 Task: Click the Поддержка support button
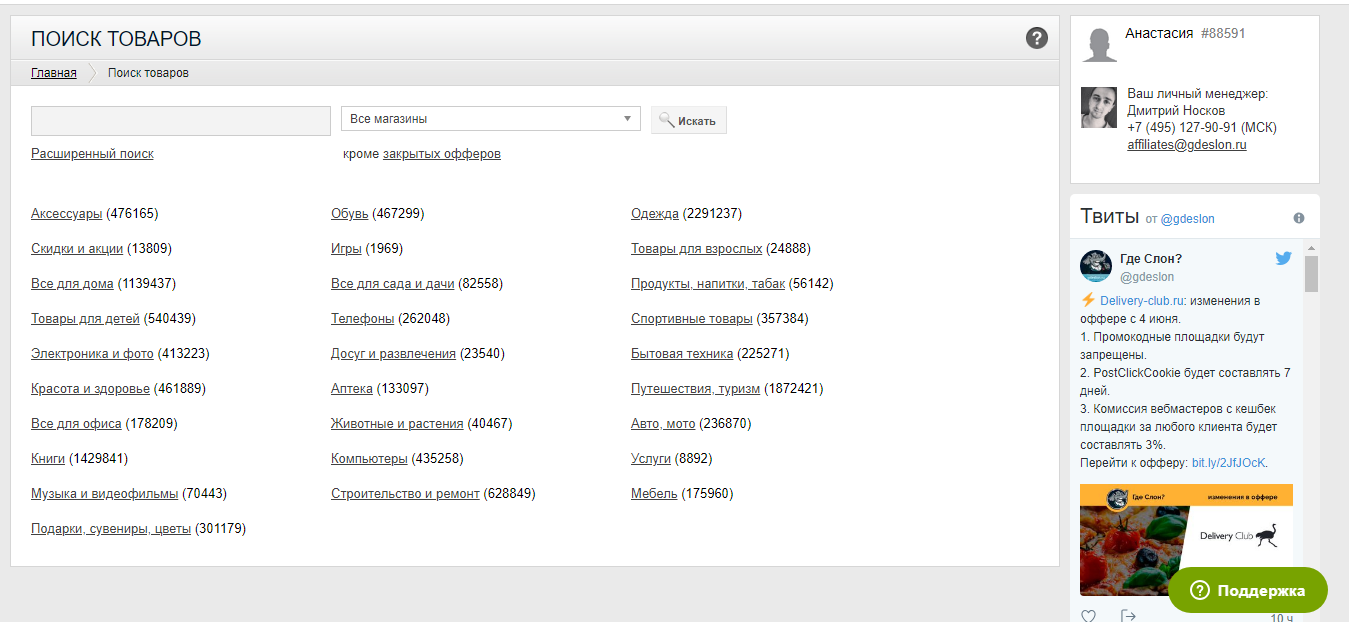pyautogui.click(x=1247, y=590)
